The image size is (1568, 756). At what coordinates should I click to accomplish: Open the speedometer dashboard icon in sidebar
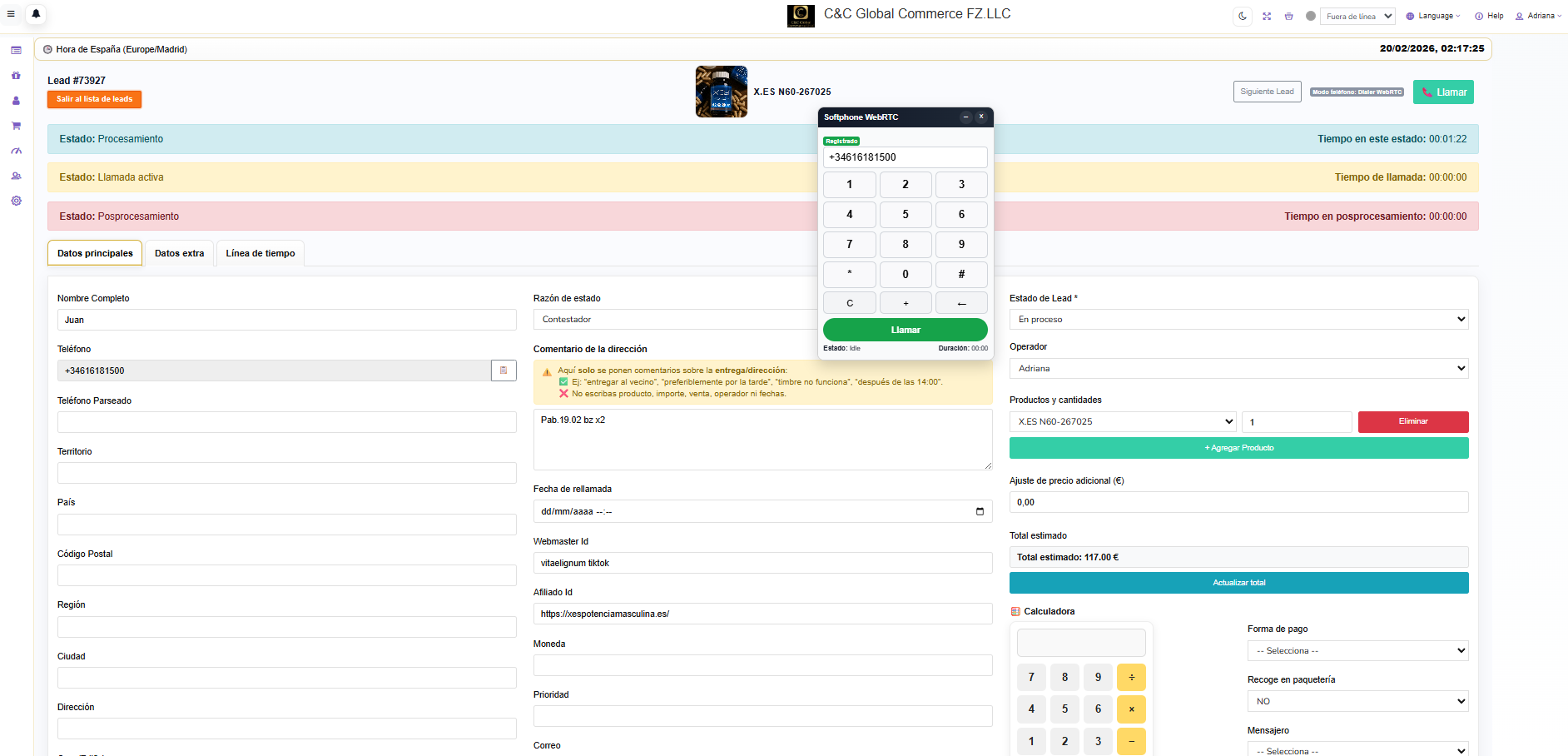pos(16,151)
